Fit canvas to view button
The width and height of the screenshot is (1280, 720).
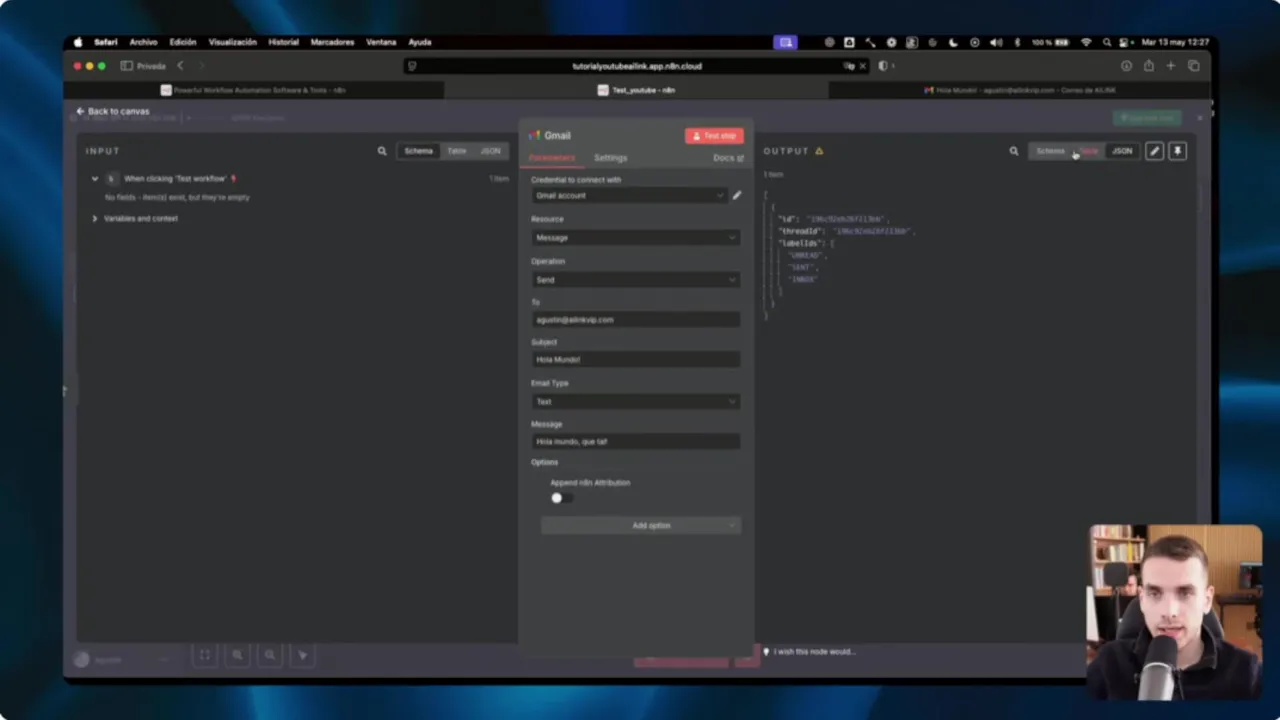[x=205, y=655]
